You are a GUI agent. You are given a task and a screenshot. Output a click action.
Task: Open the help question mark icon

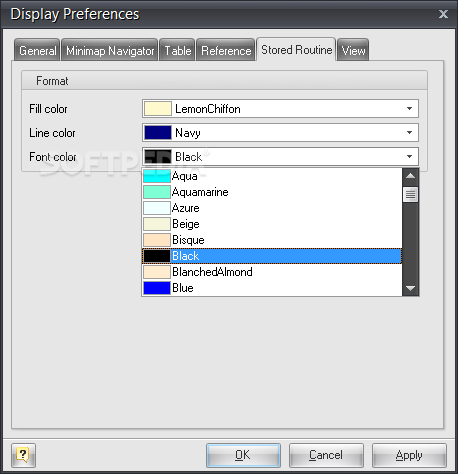[x=23, y=455]
